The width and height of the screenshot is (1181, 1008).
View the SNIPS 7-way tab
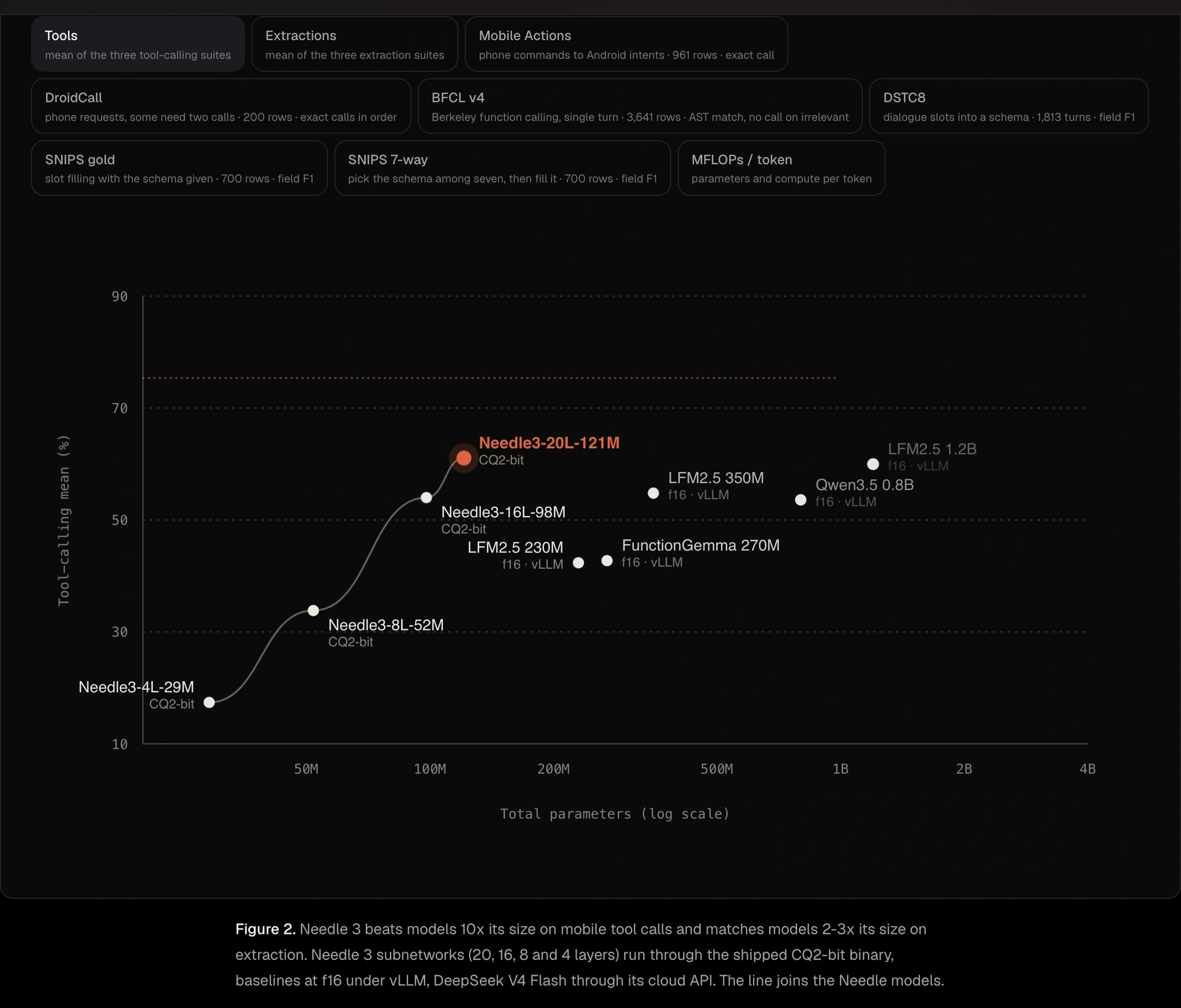(x=503, y=168)
